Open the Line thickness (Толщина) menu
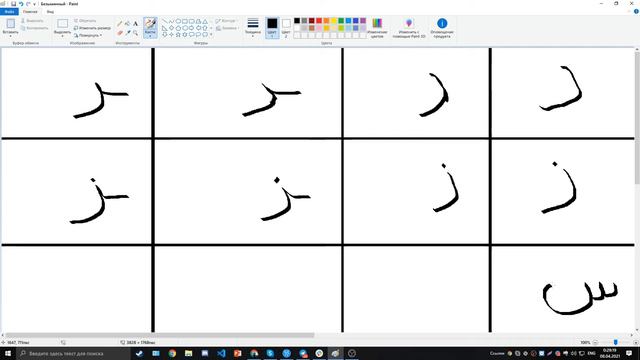The width and height of the screenshot is (640, 360). (253, 27)
